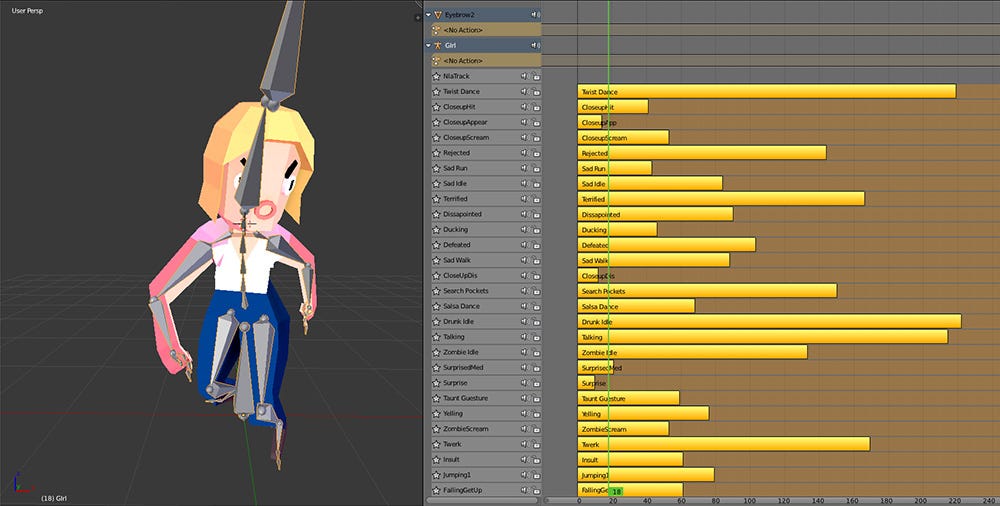Solo the Defeated track star icon
The width and height of the screenshot is (1000, 506).
coord(436,244)
